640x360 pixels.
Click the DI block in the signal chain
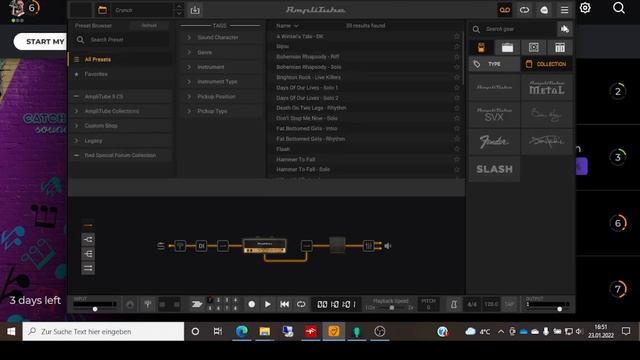click(202, 246)
